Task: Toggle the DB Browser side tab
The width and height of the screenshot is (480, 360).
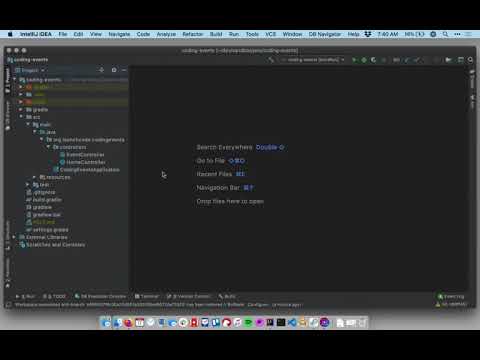Action: (8, 117)
